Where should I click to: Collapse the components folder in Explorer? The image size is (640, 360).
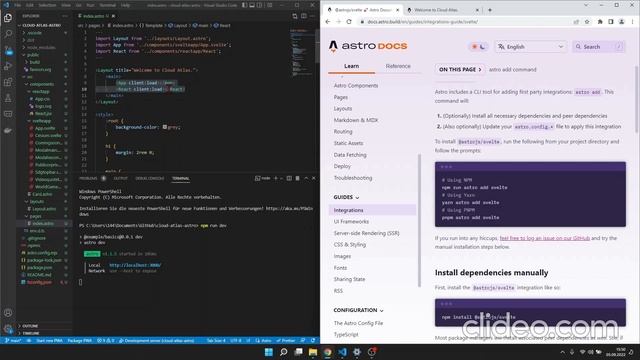point(42,84)
